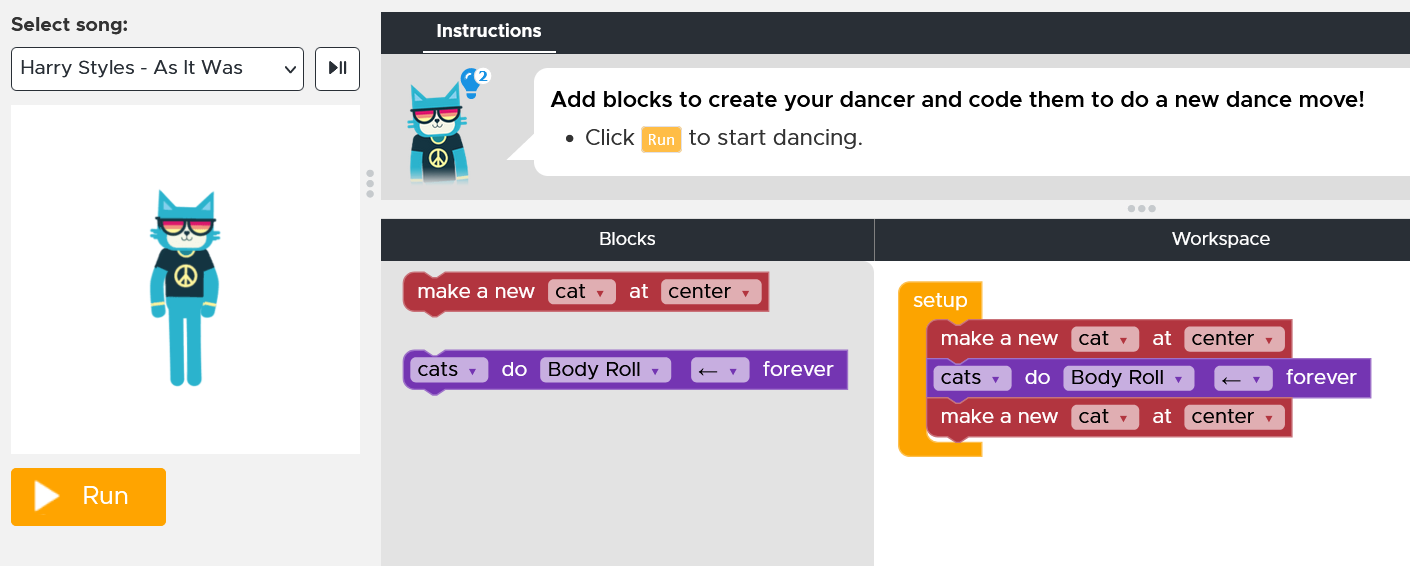The image size is (1410, 566).
Task: Open center dropdown in toolbox make-new block
Action: tap(711, 291)
